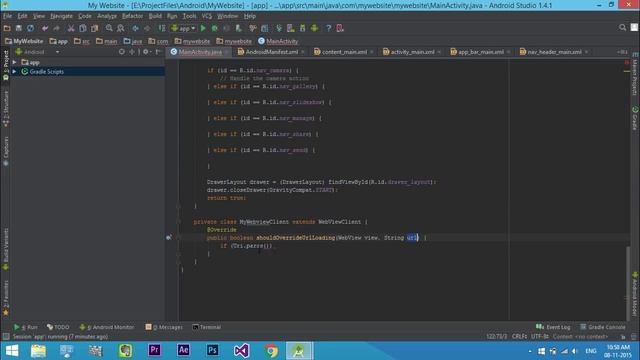The height and width of the screenshot is (360, 640).
Task: Click the Sync Project with Gradle icon
Action: (279, 28)
